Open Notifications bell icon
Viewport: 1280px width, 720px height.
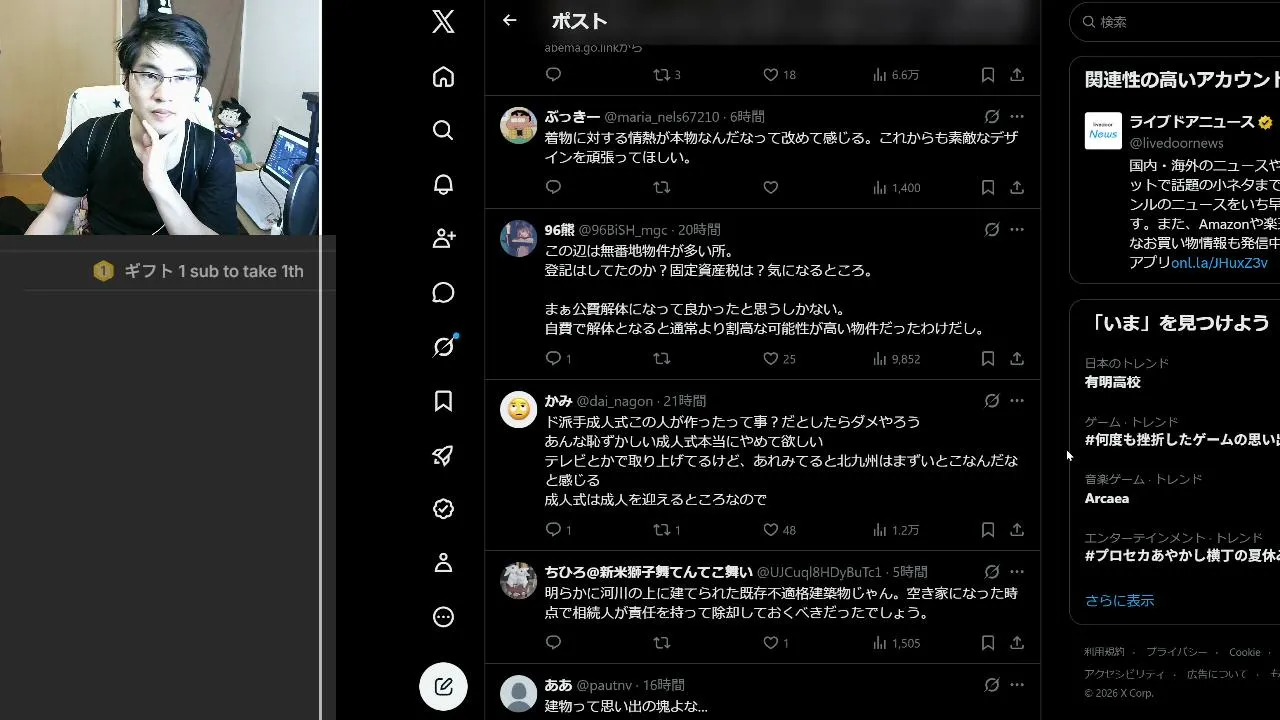click(443, 185)
